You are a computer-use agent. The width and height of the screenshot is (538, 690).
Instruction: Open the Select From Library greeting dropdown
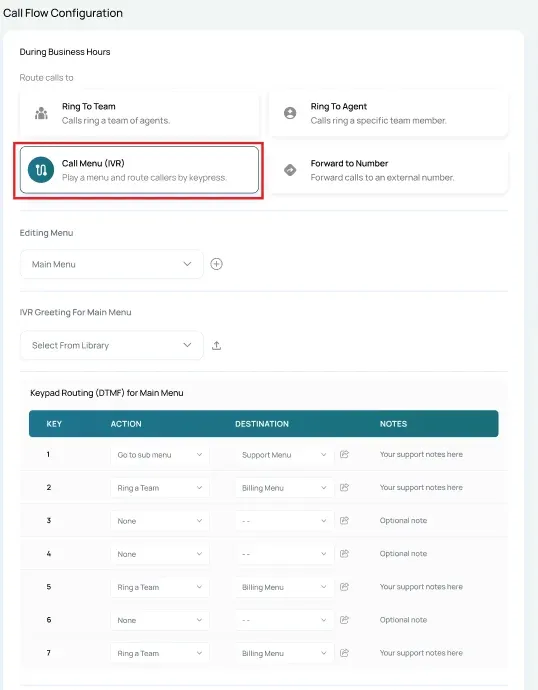pos(112,345)
